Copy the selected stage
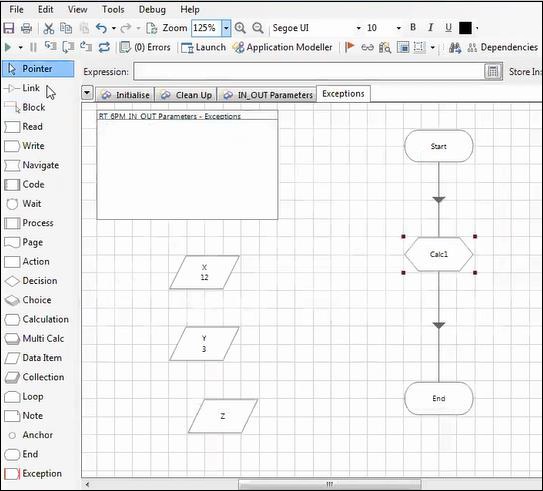Image resolution: width=543 pixels, height=491 pixels. 66,28
